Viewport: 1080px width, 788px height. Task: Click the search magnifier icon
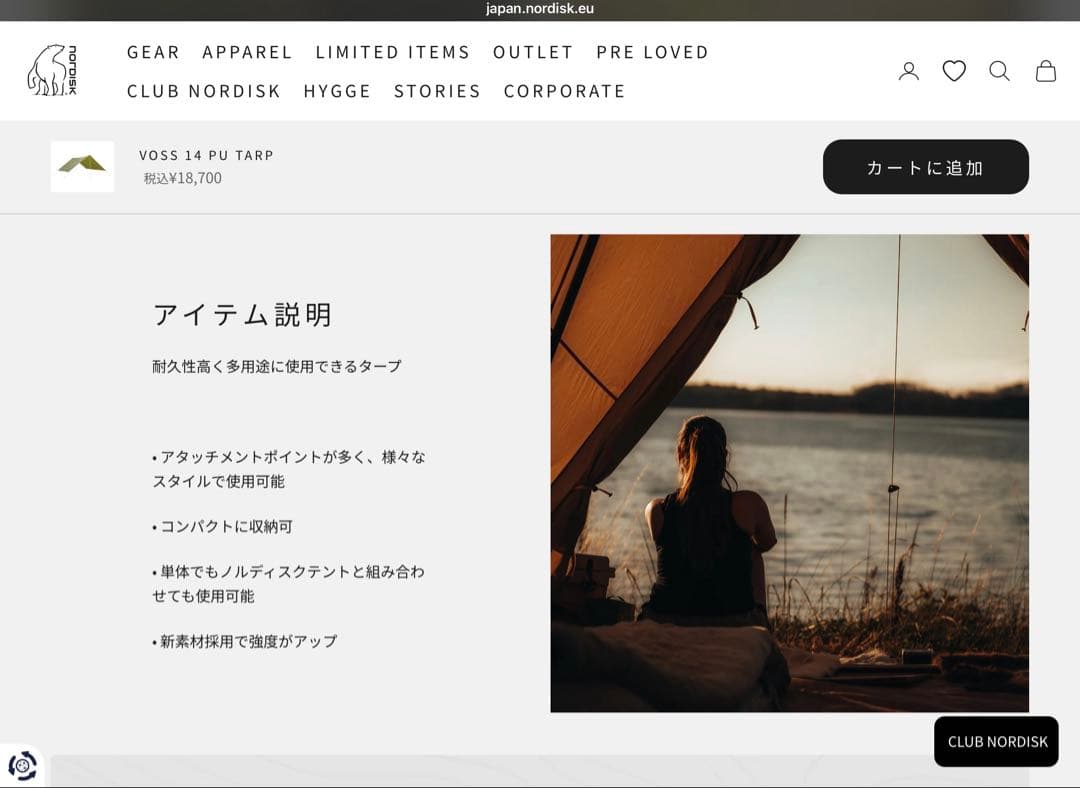click(x=999, y=71)
